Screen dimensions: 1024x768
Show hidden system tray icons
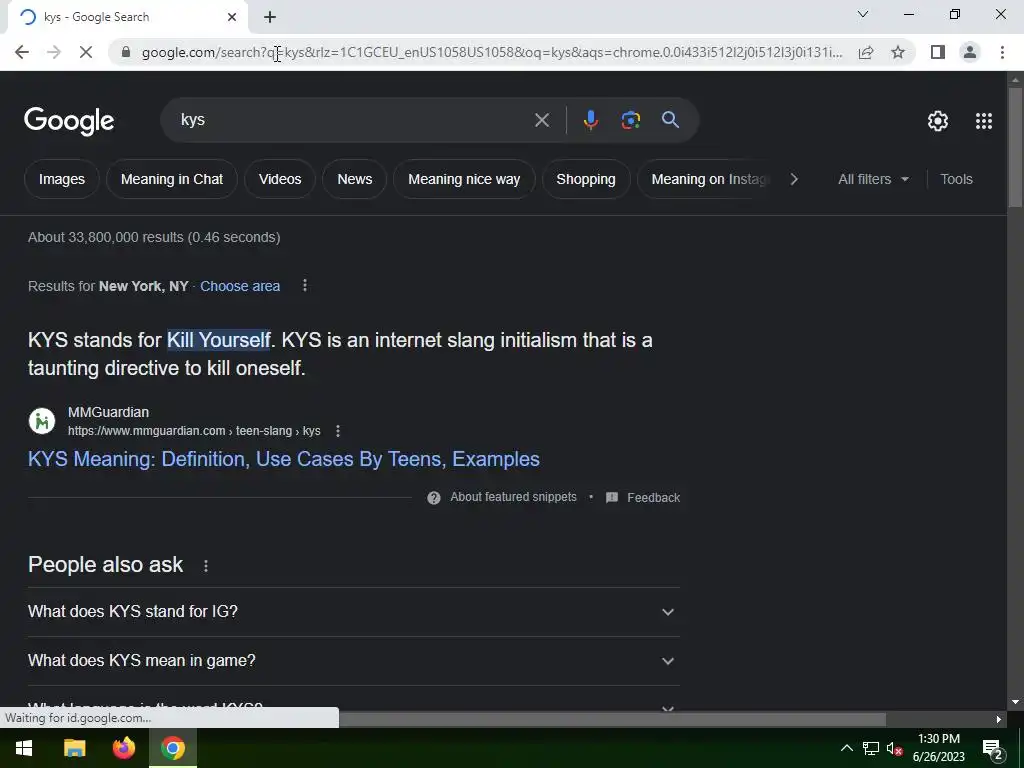[x=846, y=748]
